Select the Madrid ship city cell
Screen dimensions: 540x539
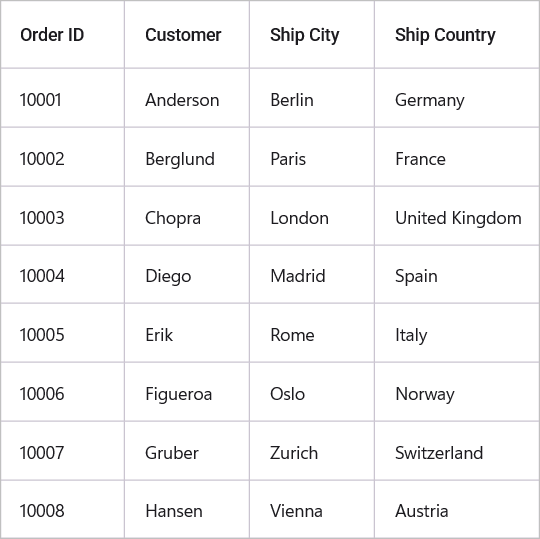point(312,274)
